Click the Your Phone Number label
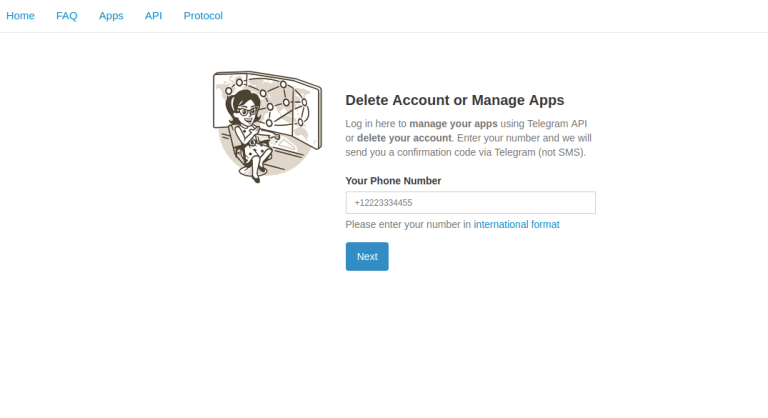Screen dimensions: 768x418 (x=393, y=181)
